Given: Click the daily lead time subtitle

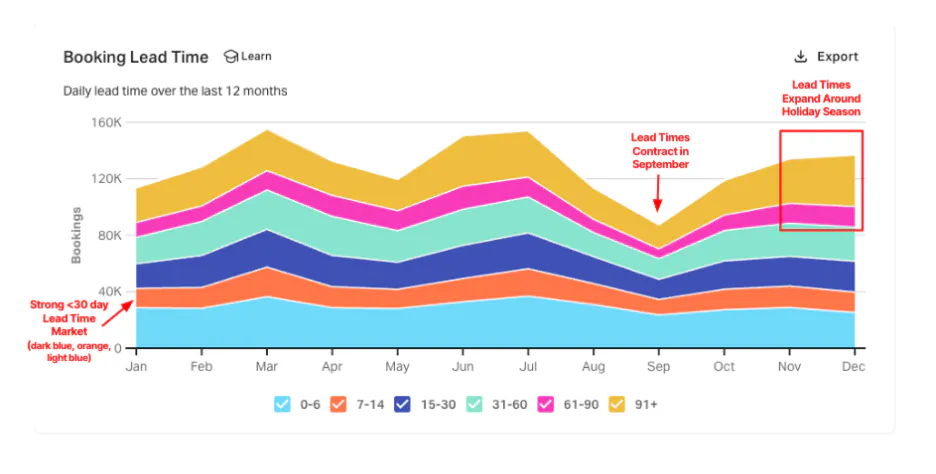Looking at the screenshot, I should [176, 91].
